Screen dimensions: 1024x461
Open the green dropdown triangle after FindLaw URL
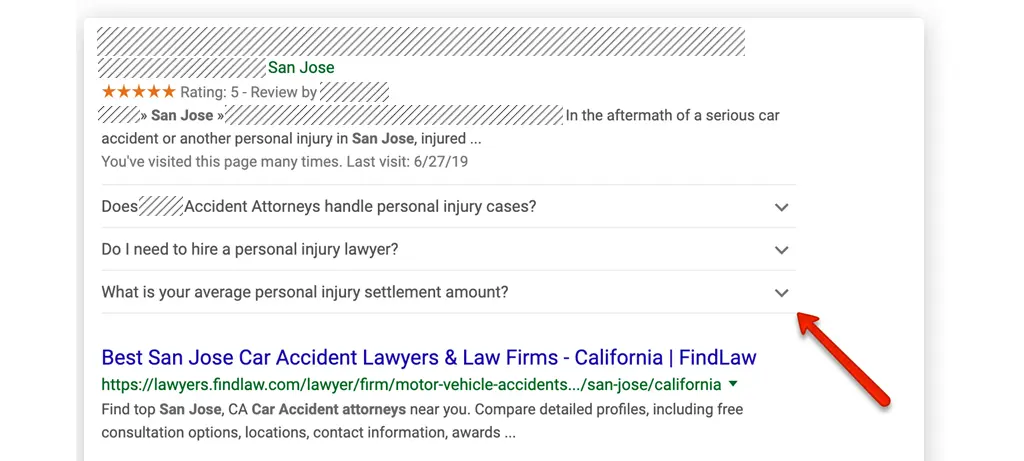click(733, 384)
